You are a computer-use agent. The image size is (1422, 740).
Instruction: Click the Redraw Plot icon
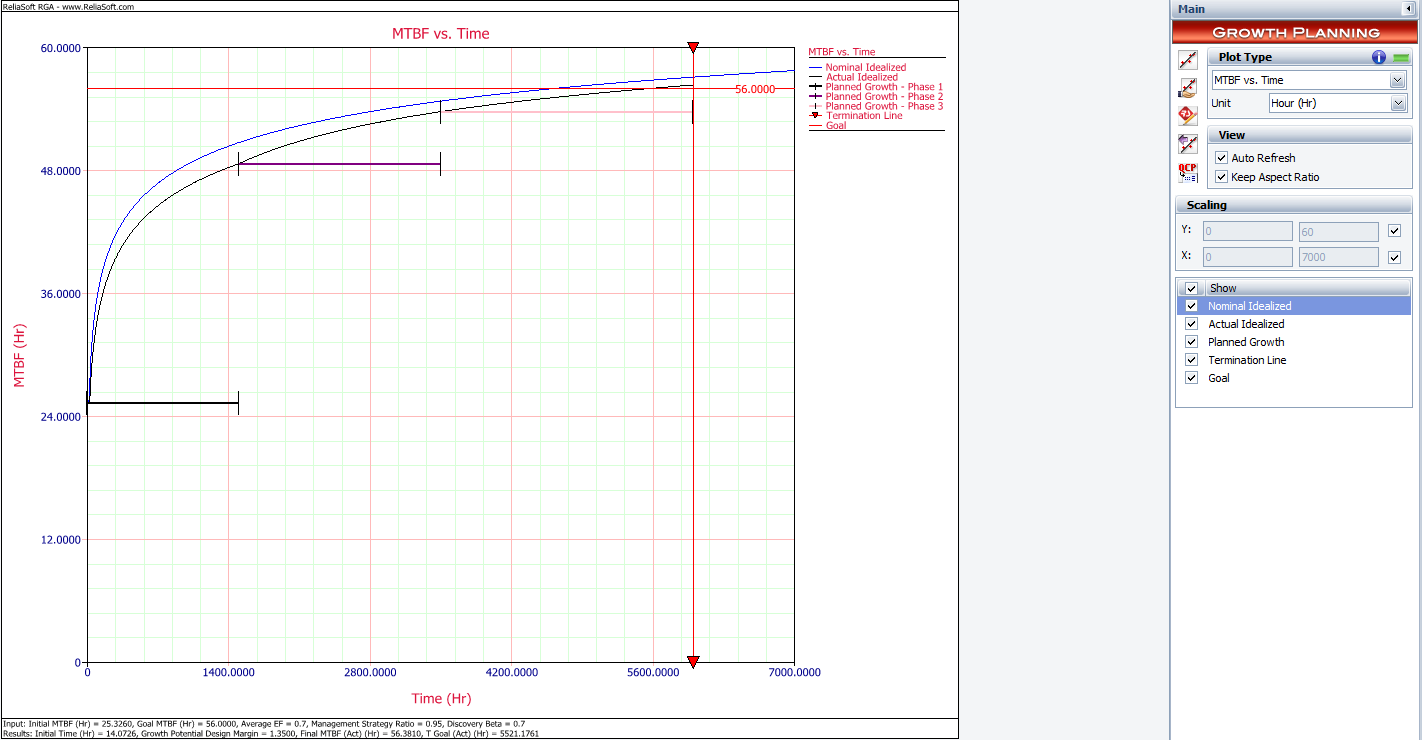coord(1188,60)
